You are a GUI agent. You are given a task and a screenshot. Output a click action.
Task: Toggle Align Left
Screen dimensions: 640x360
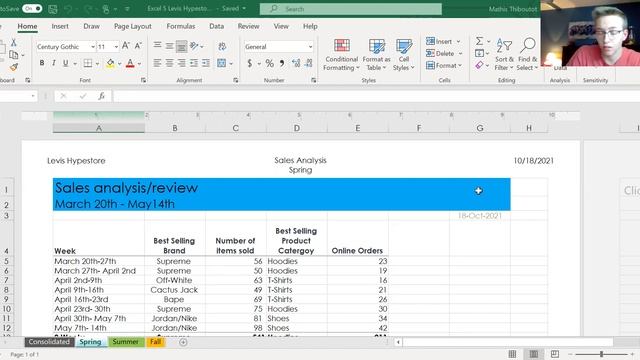click(157, 63)
